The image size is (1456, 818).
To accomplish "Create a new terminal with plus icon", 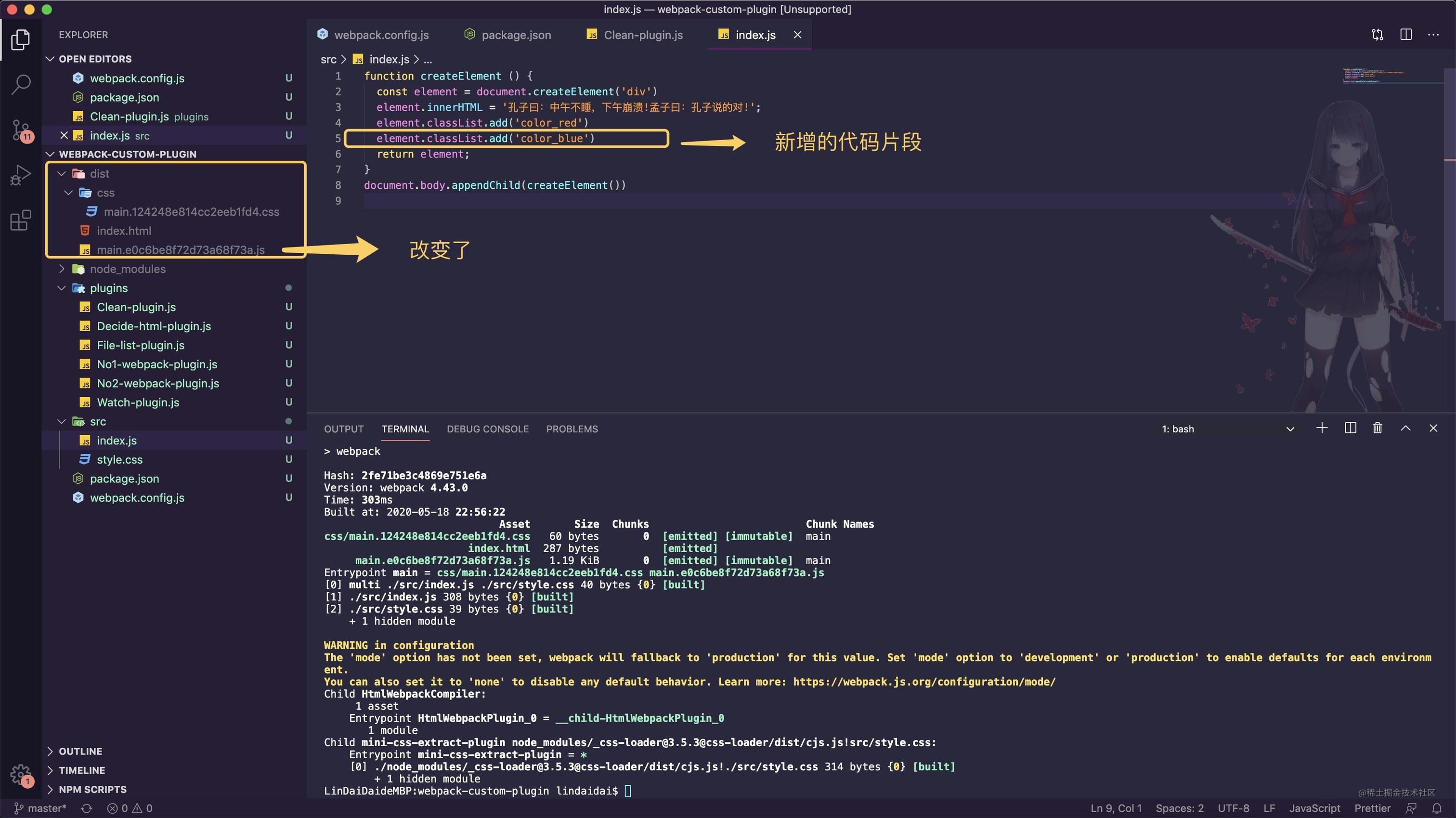I will 1322,428.
